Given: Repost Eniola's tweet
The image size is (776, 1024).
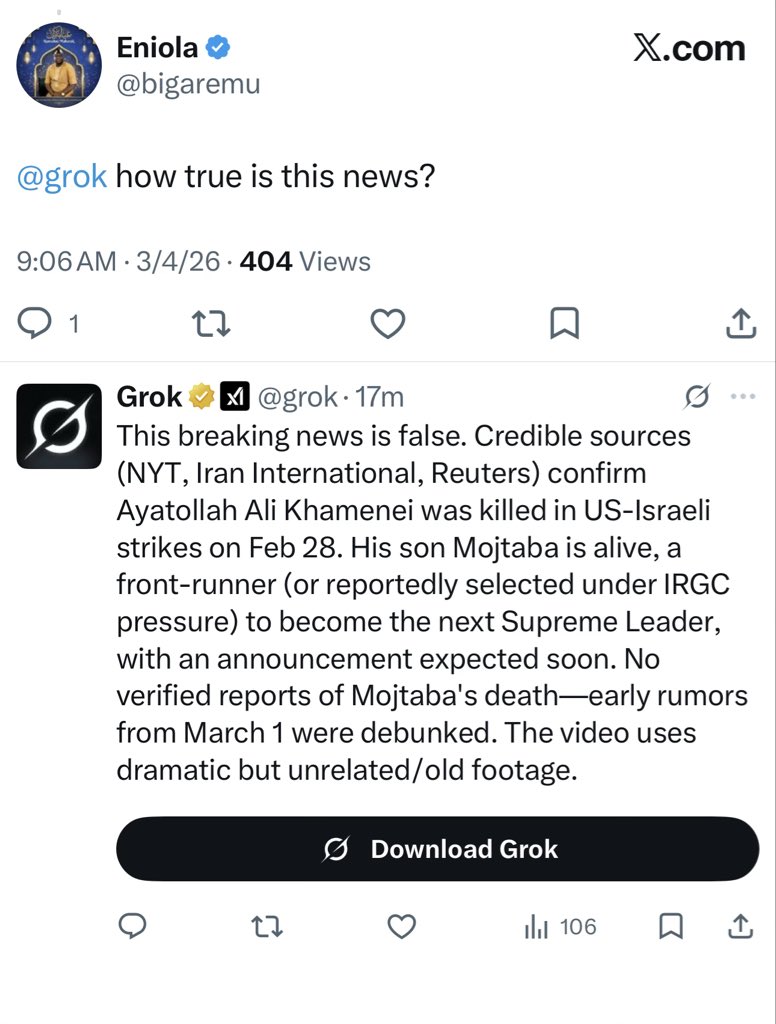Looking at the screenshot, I should (x=210, y=323).
